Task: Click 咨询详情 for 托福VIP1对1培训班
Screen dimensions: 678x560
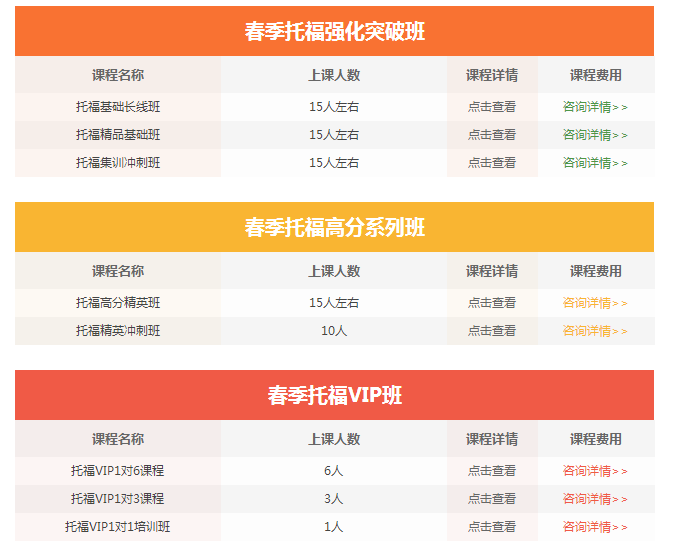Action: click(595, 527)
